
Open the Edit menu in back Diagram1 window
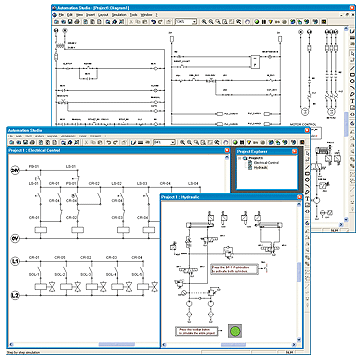[70, 15]
